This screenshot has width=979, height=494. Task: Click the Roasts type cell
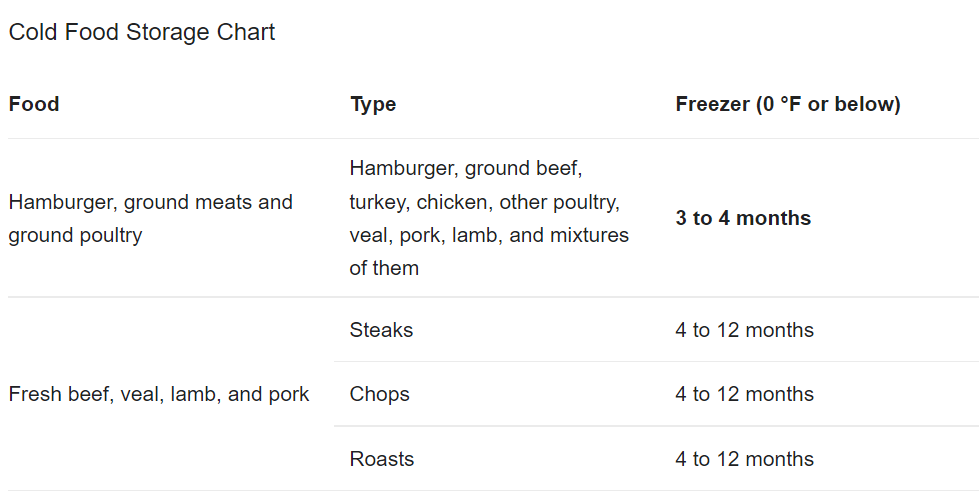coord(381,459)
